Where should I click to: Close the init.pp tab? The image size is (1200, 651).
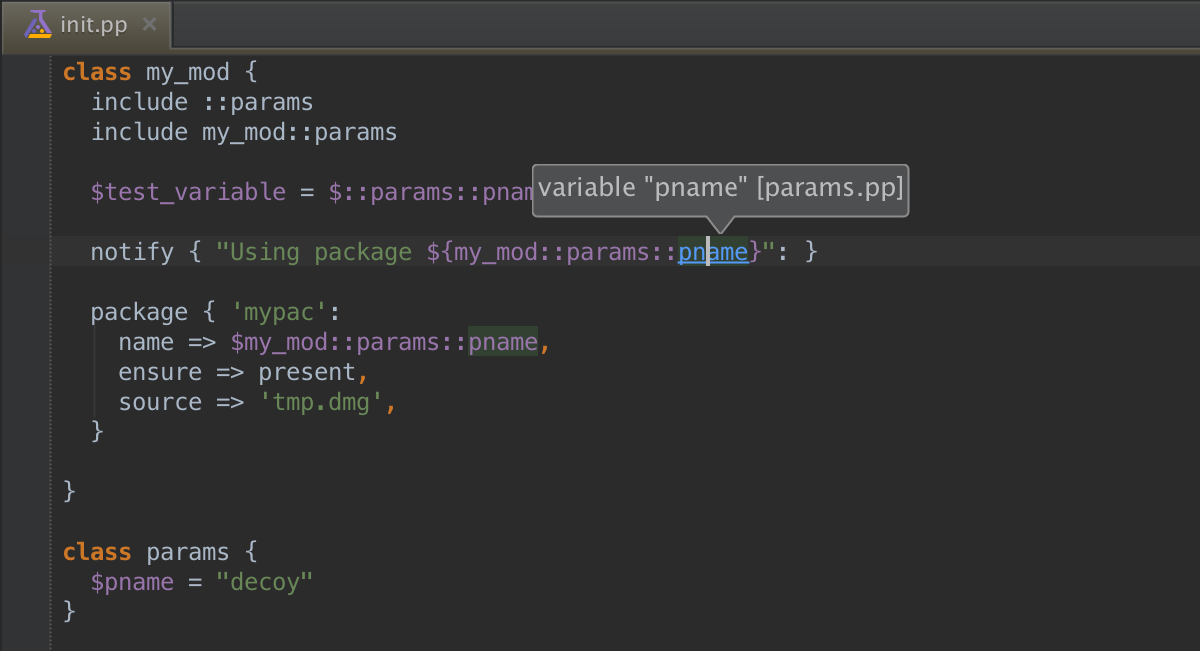tap(149, 24)
